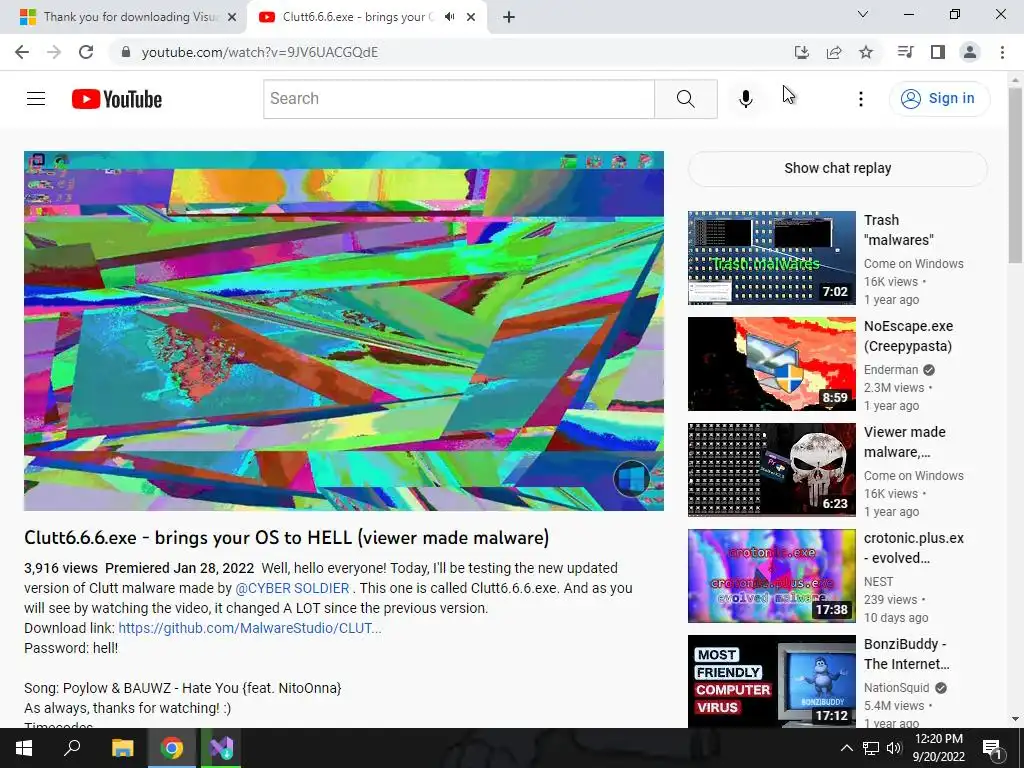
Task: Share this page from the address bar
Action: (834, 52)
